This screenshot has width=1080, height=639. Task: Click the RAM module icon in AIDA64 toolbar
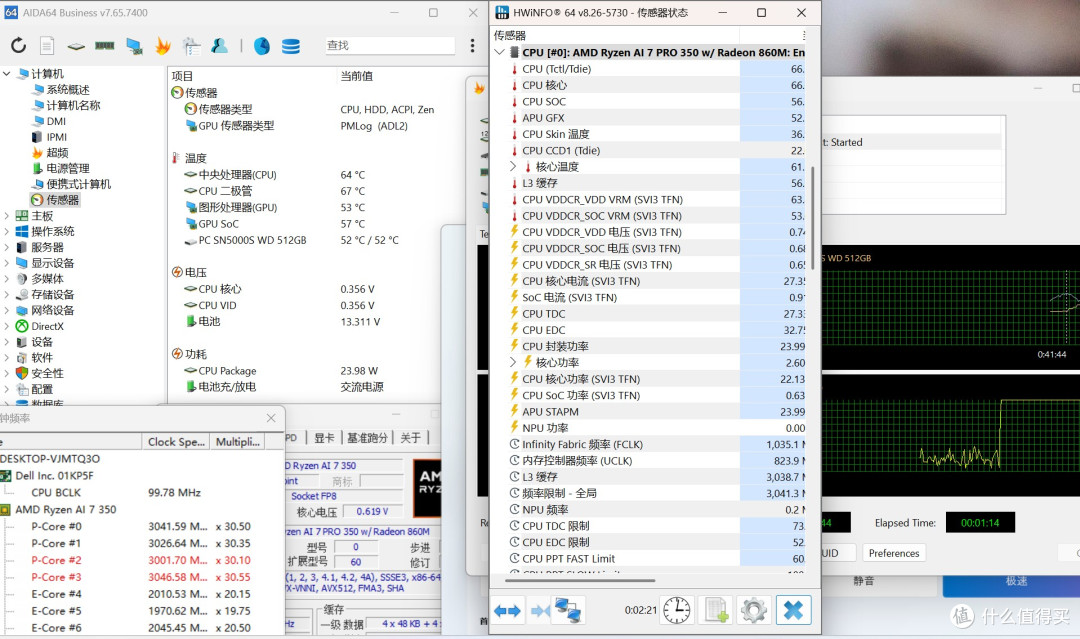(x=105, y=45)
